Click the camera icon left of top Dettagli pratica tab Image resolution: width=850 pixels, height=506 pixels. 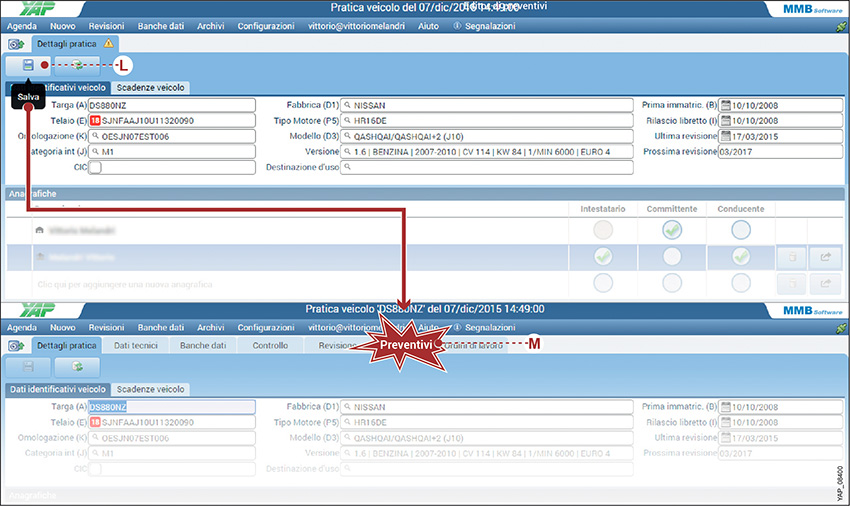(16, 44)
